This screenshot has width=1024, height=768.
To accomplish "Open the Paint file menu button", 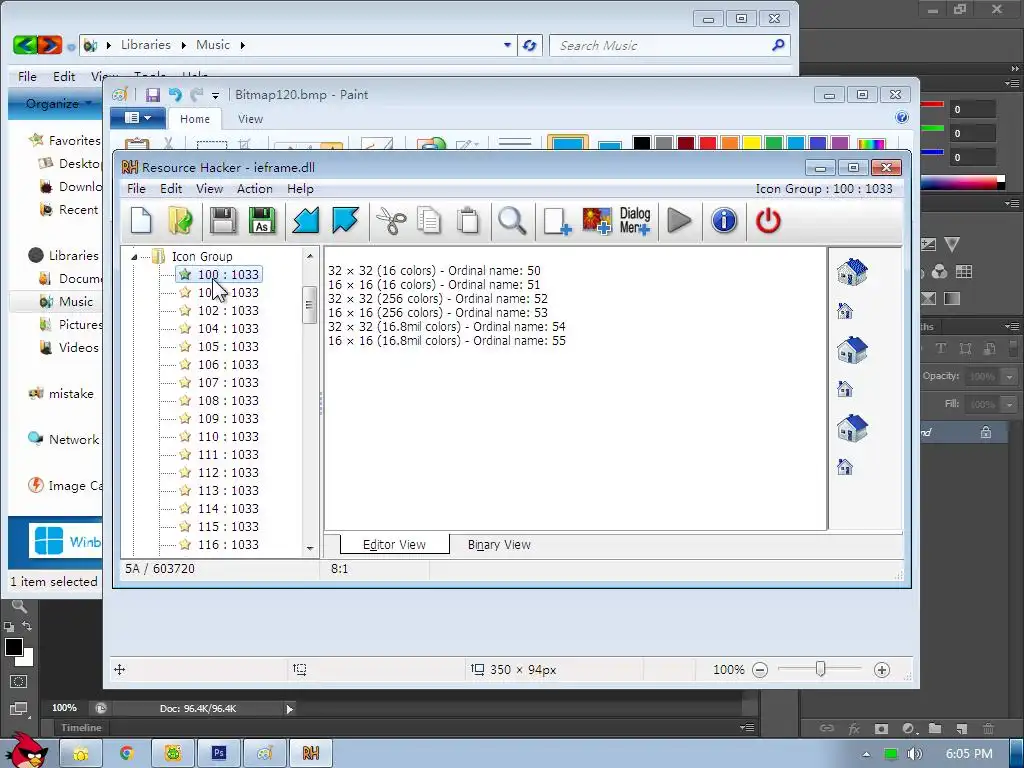I will pyautogui.click(x=138, y=118).
